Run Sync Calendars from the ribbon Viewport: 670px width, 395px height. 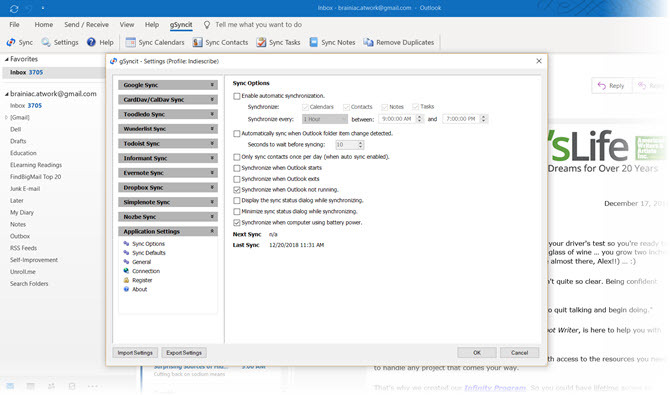155,42
